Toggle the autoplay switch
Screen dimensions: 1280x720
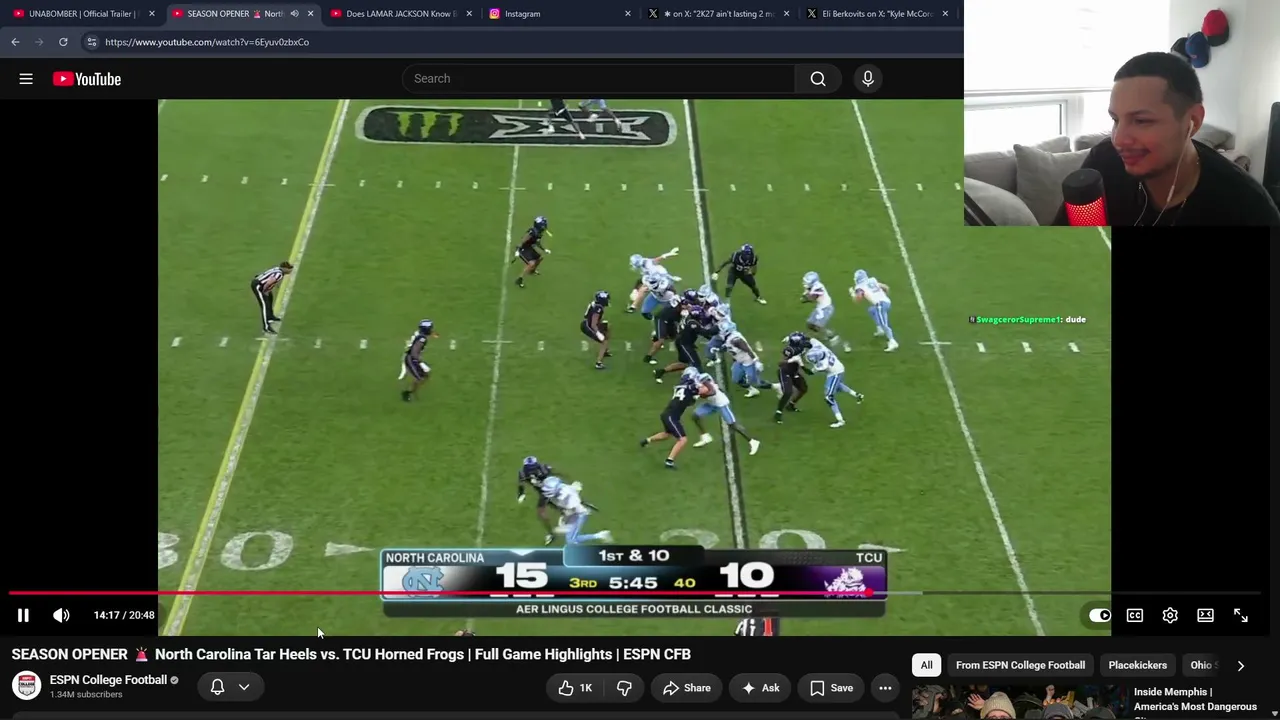tap(1099, 616)
